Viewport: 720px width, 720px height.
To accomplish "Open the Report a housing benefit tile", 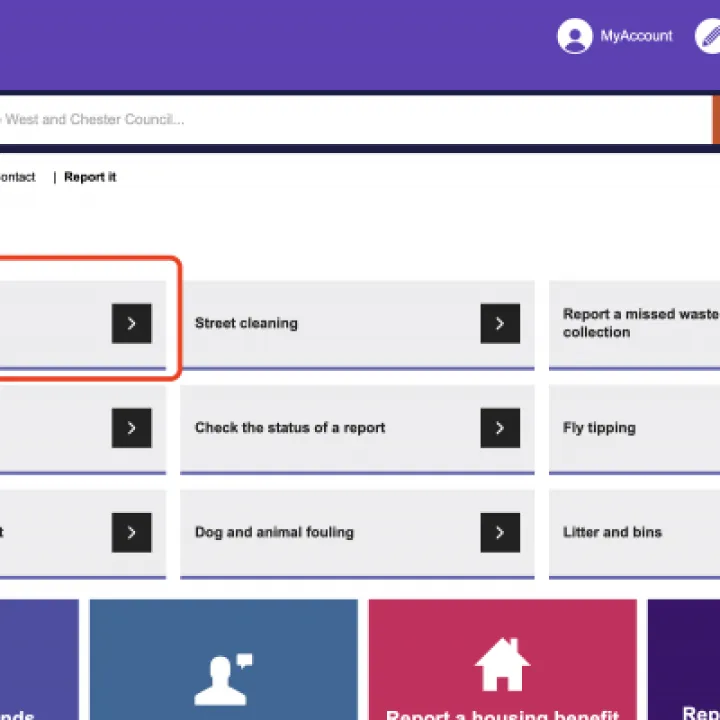I will point(502,659).
